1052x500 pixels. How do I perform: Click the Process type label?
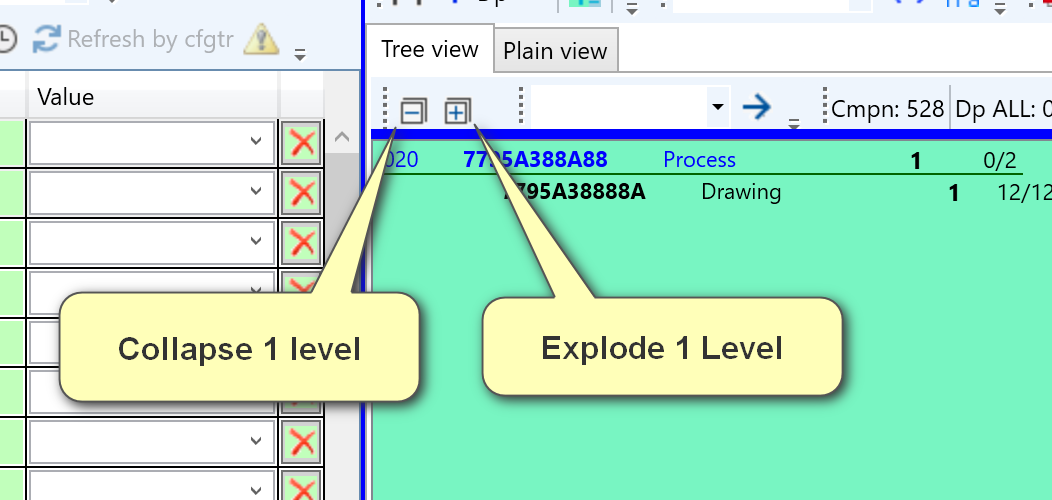point(699,160)
